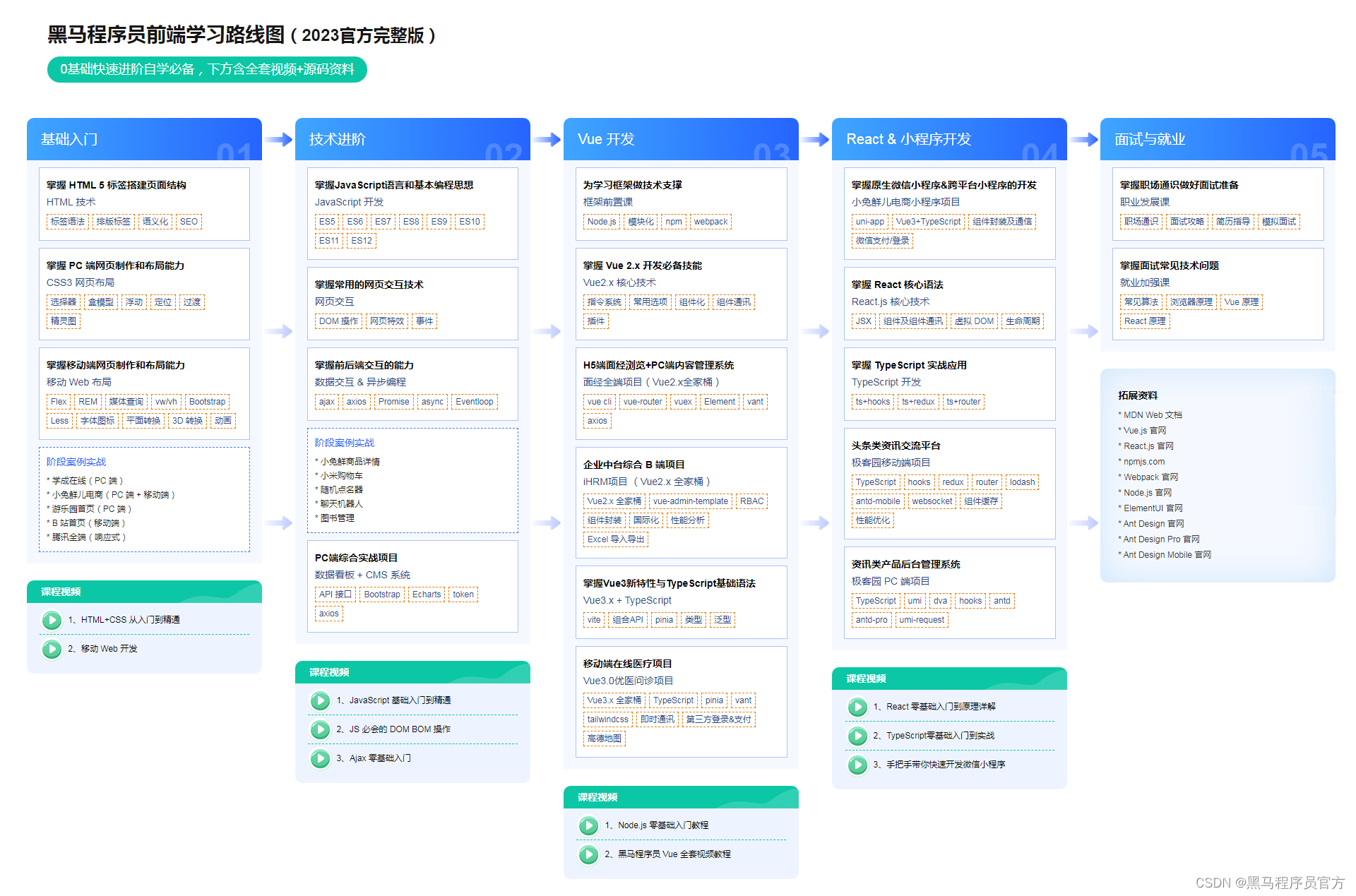This screenshot has width=1356, height=896.
Task: Select the 面试与就业 stage header
Action: coord(1218,139)
